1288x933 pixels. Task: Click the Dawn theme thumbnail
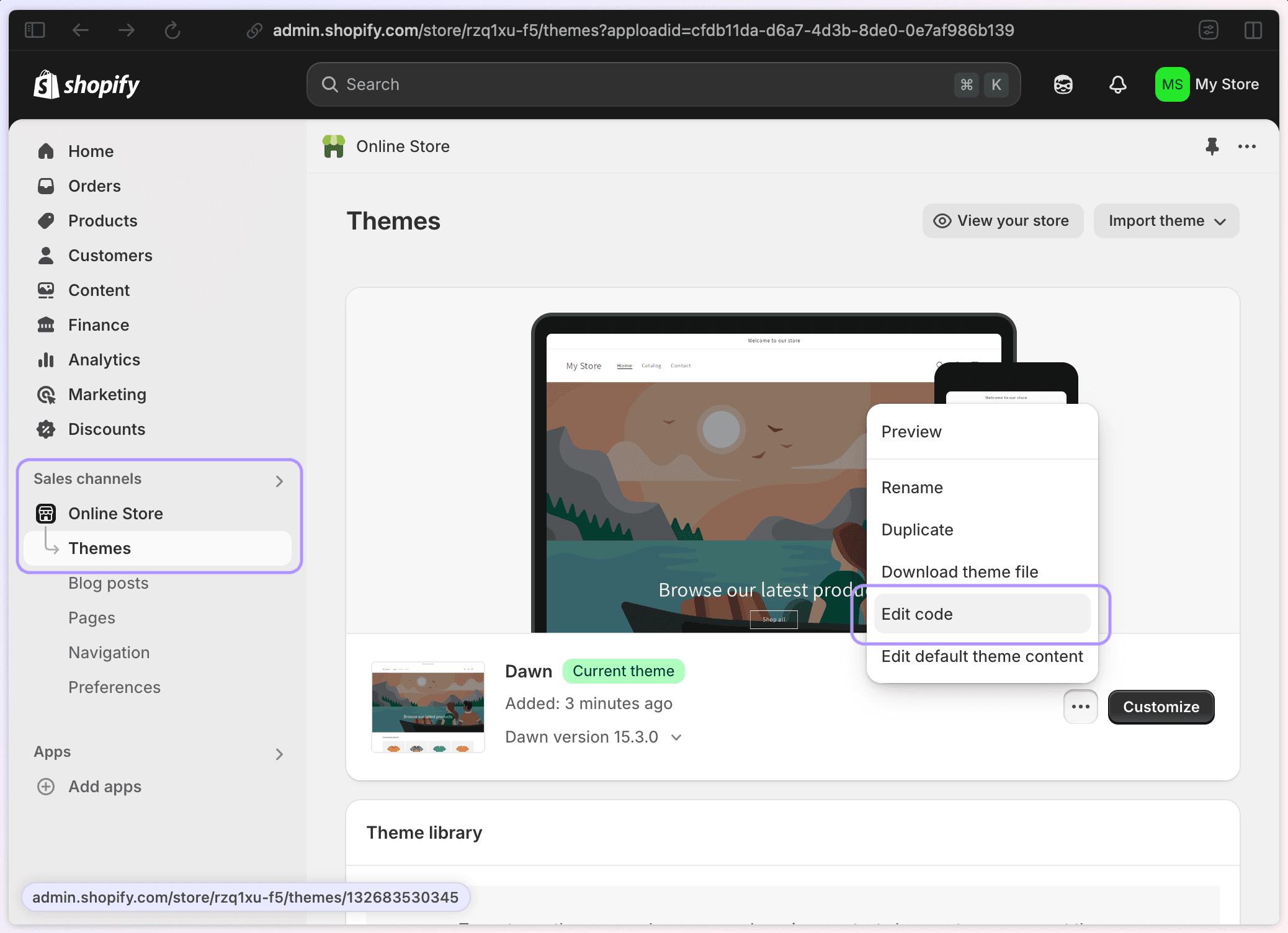tap(427, 707)
